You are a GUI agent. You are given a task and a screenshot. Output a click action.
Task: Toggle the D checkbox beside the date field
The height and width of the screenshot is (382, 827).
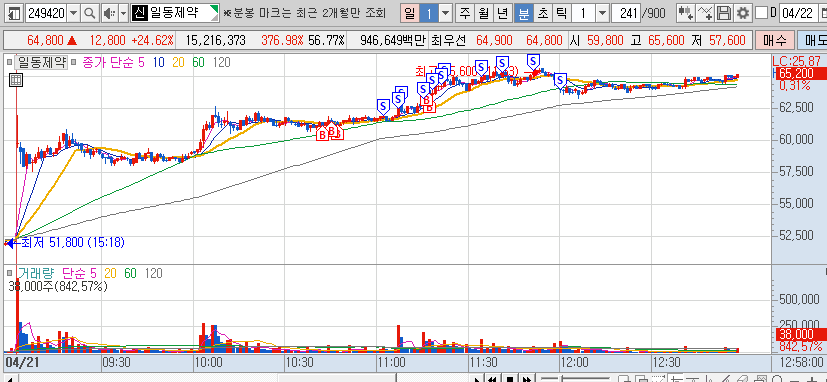(x=762, y=13)
